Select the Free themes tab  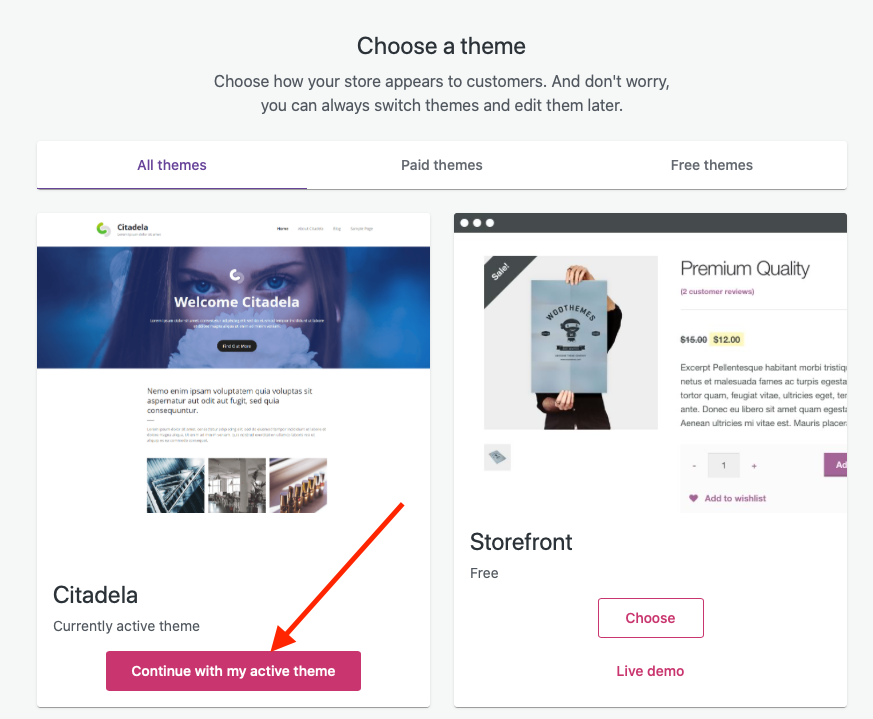point(712,165)
